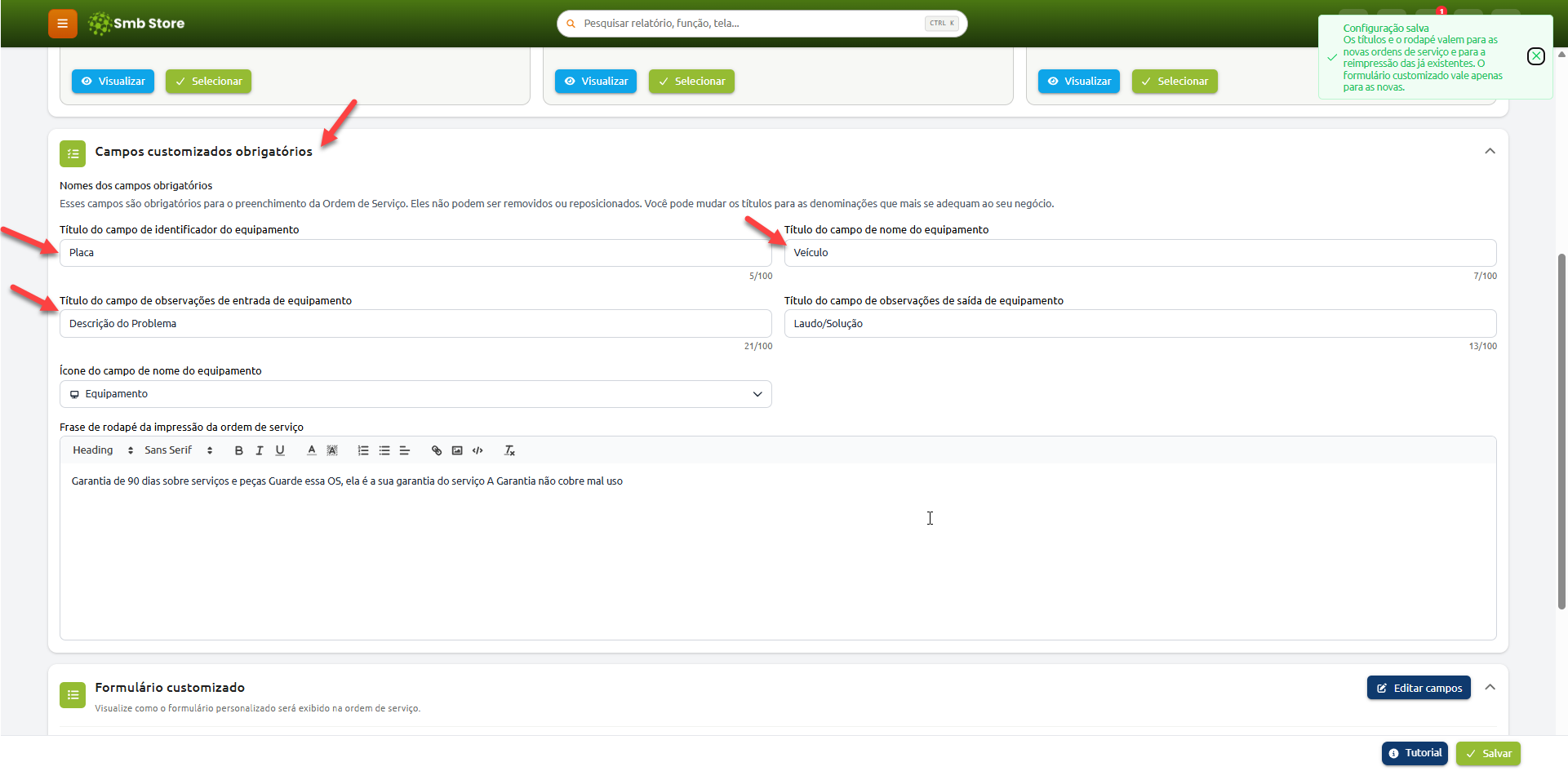The image size is (1568, 771).
Task: Edit the Veículo name title field
Action: (x=1140, y=253)
